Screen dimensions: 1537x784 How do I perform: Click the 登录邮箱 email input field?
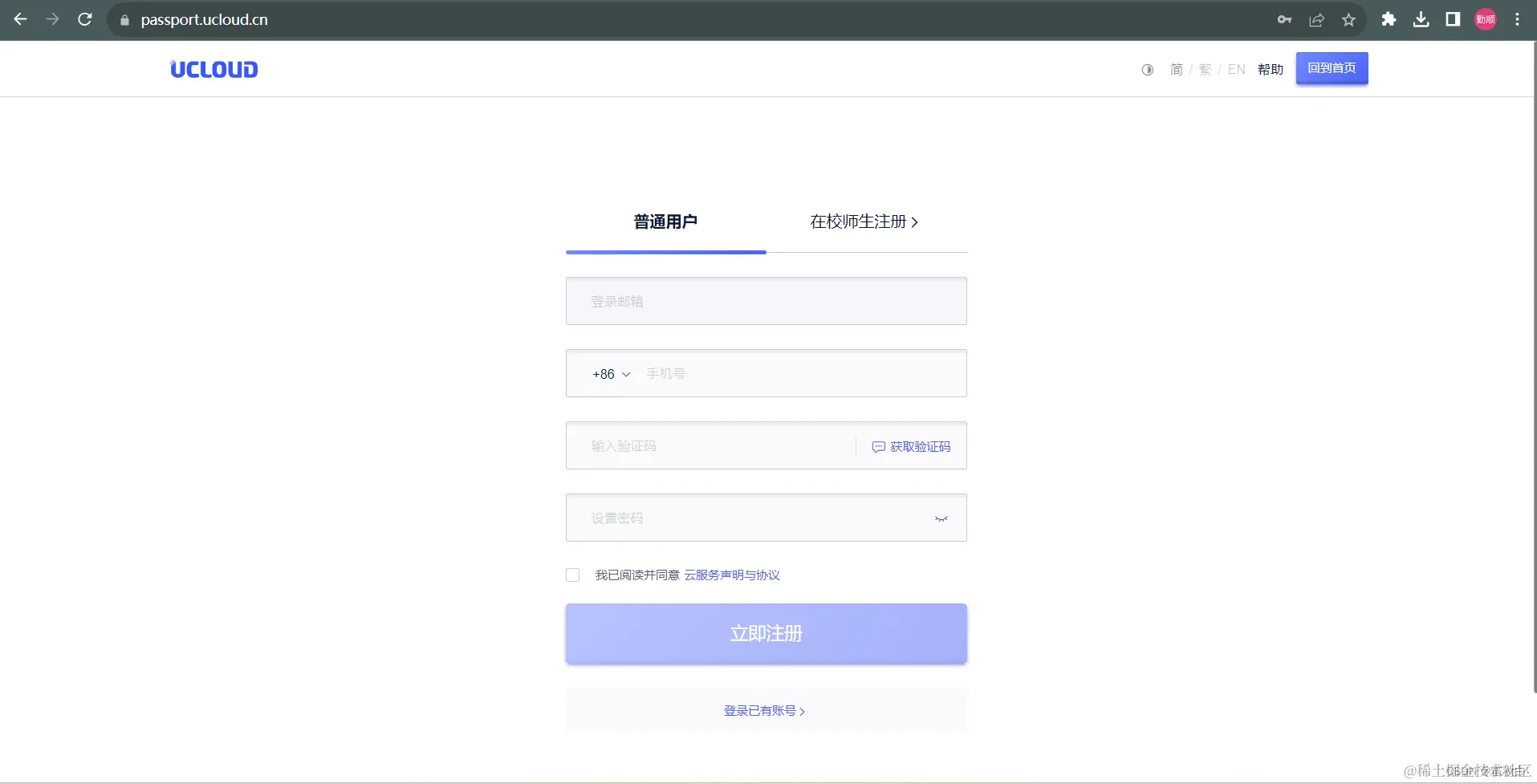click(766, 301)
